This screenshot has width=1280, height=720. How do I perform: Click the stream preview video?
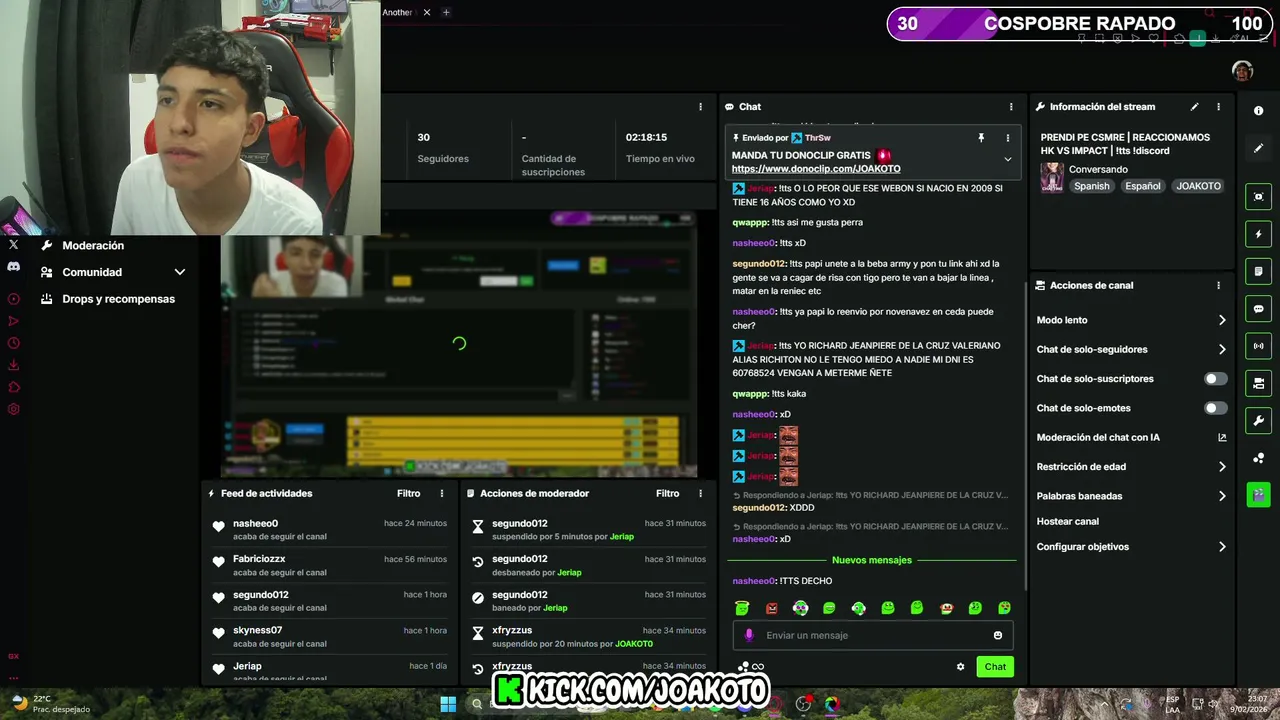pyautogui.click(x=459, y=343)
